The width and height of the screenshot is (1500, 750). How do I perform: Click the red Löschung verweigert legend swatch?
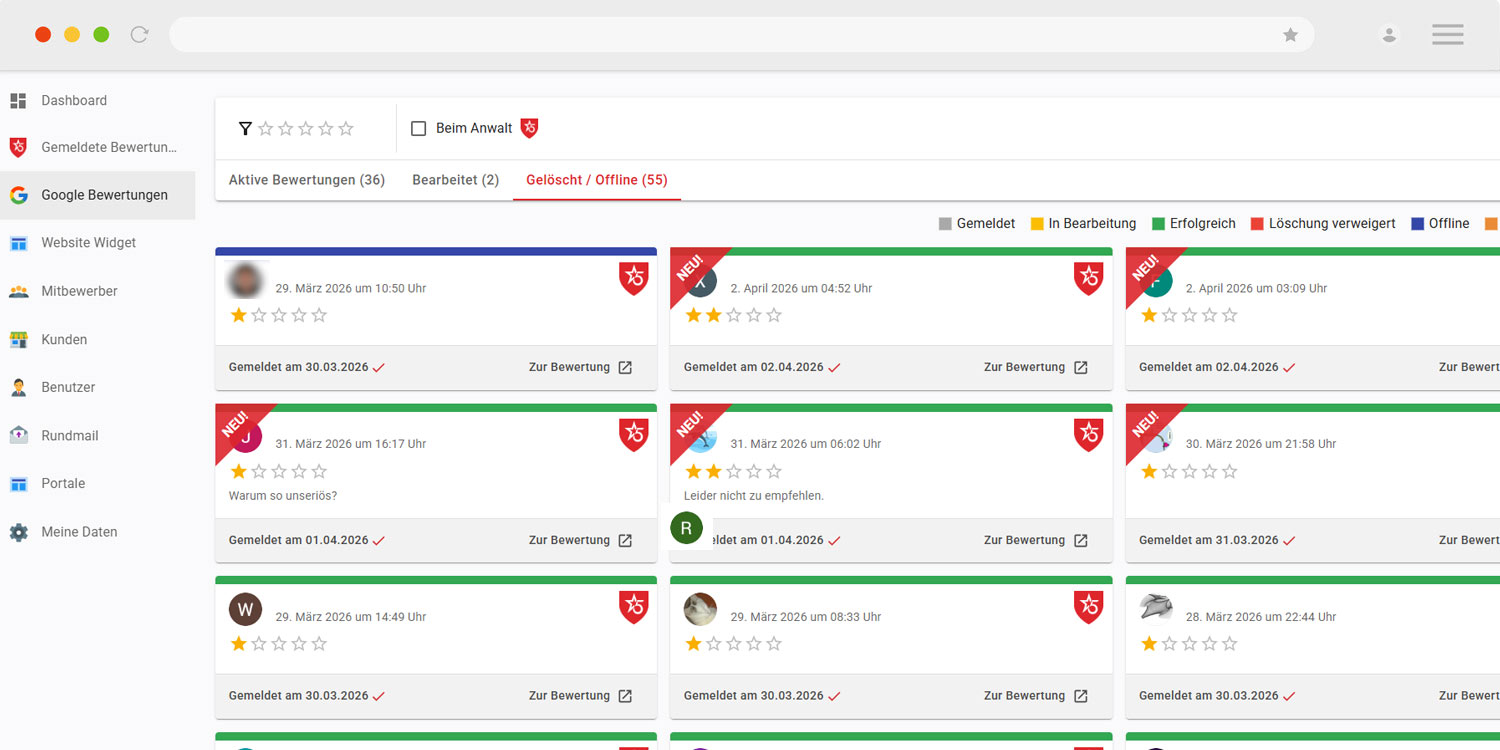click(x=1257, y=224)
